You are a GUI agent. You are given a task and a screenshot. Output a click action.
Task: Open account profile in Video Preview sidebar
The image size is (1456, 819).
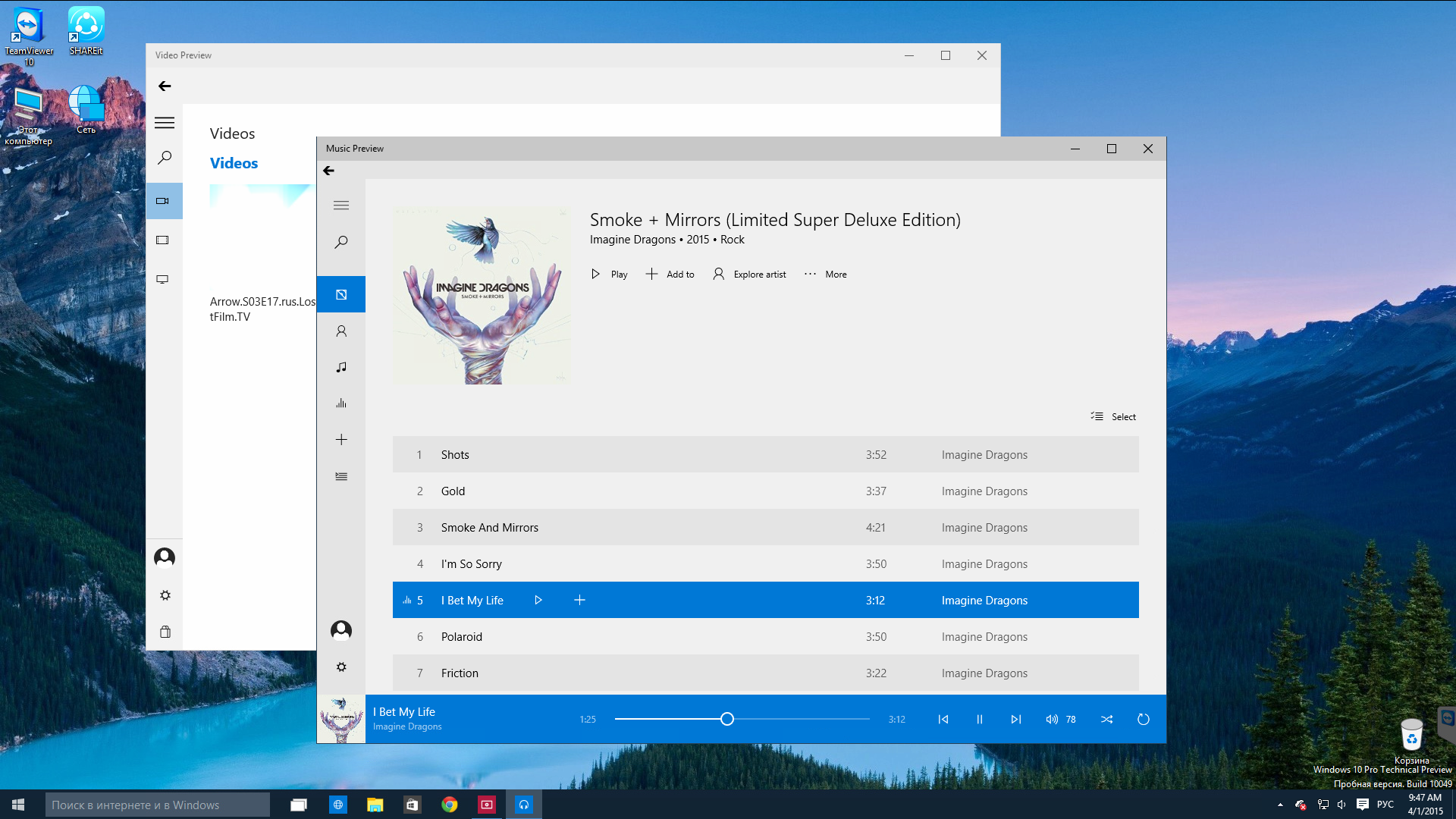[165, 558]
